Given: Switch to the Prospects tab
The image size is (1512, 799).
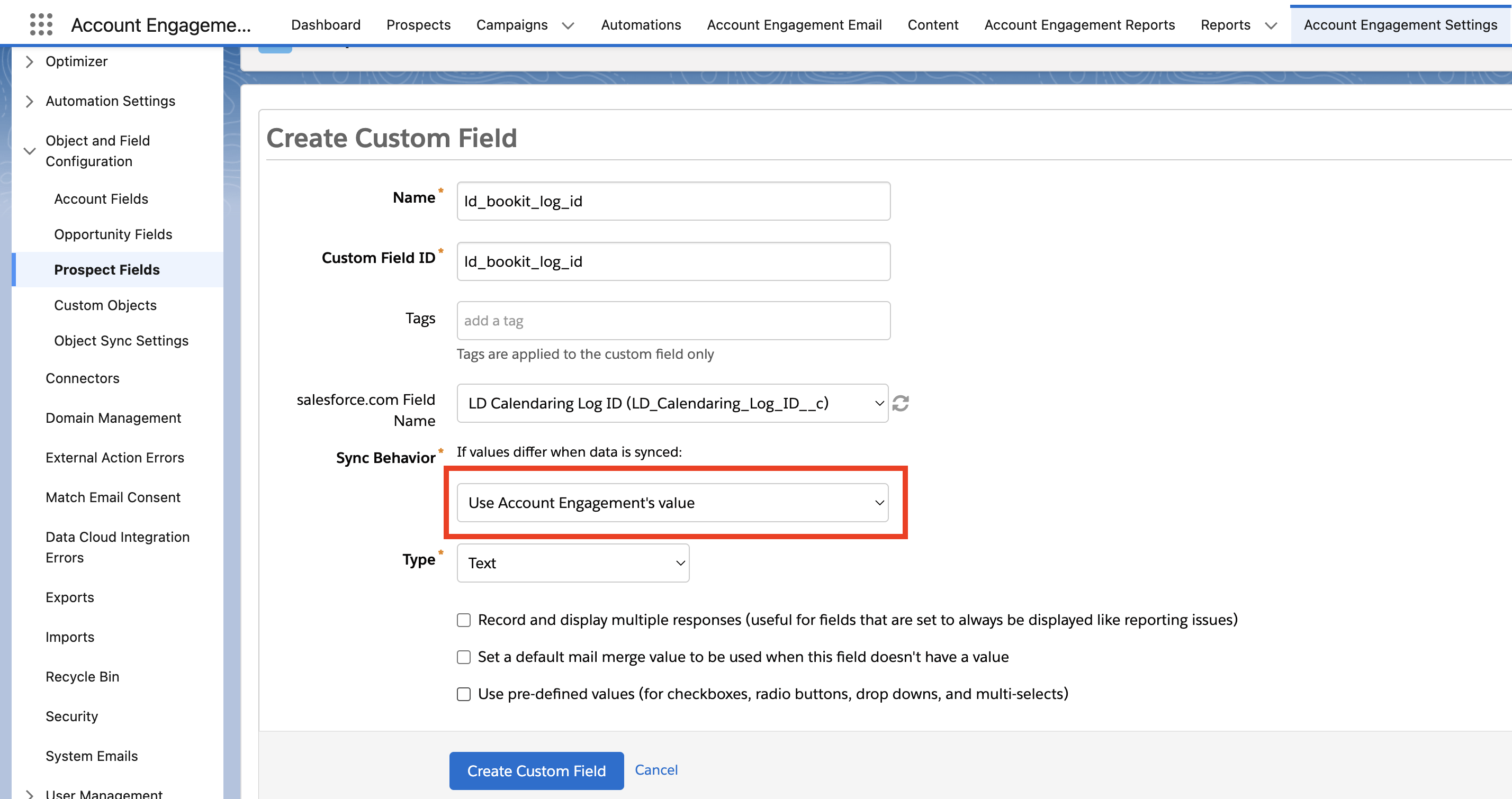Looking at the screenshot, I should 418,25.
